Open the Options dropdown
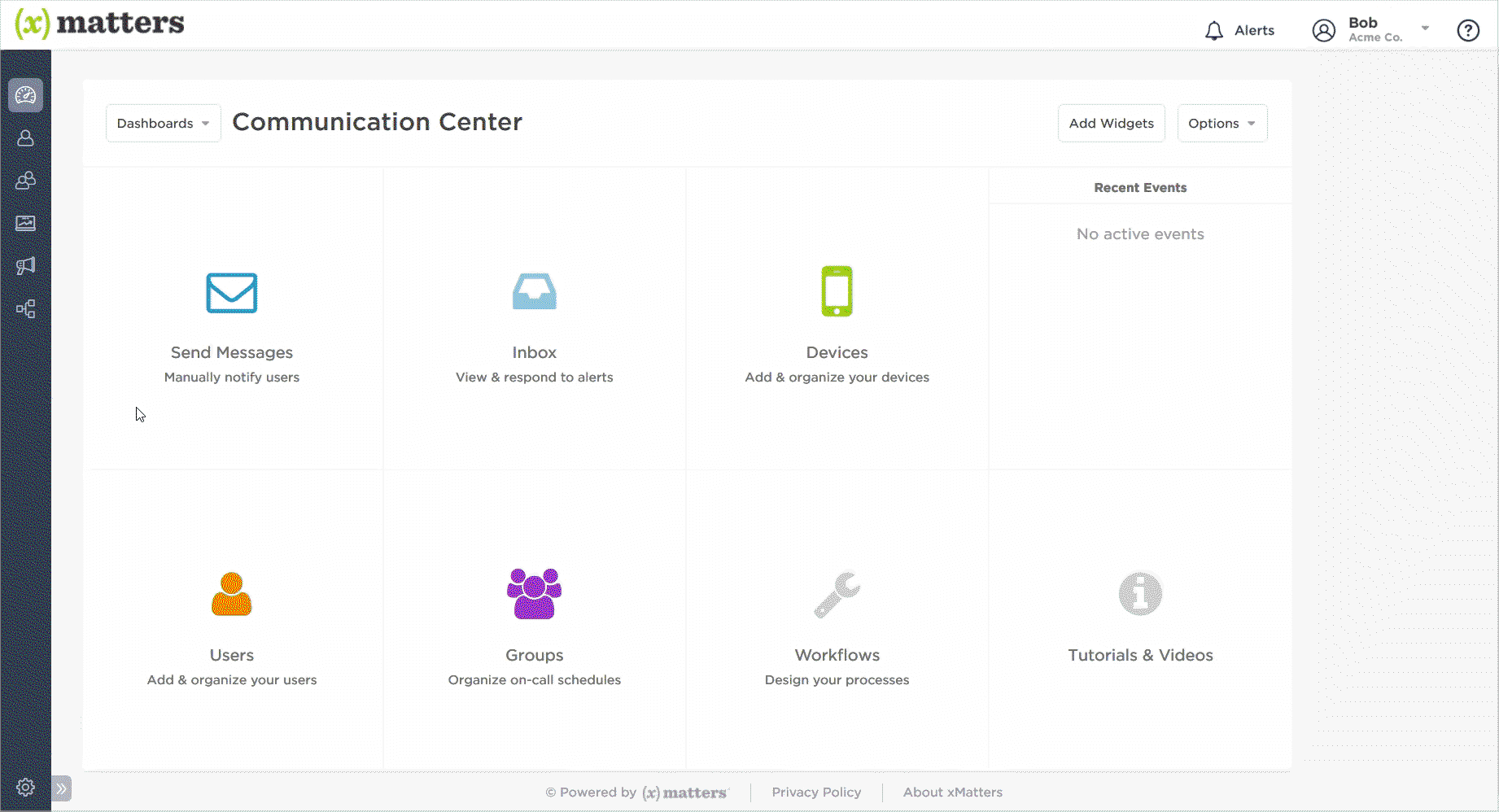Image resolution: width=1499 pixels, height=812 pixels. click(x=1222, y=124)
